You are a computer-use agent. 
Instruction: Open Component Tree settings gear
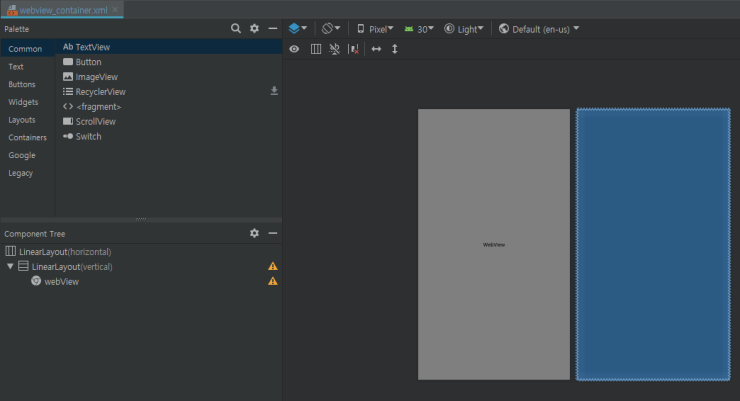(x=254, y=233)
